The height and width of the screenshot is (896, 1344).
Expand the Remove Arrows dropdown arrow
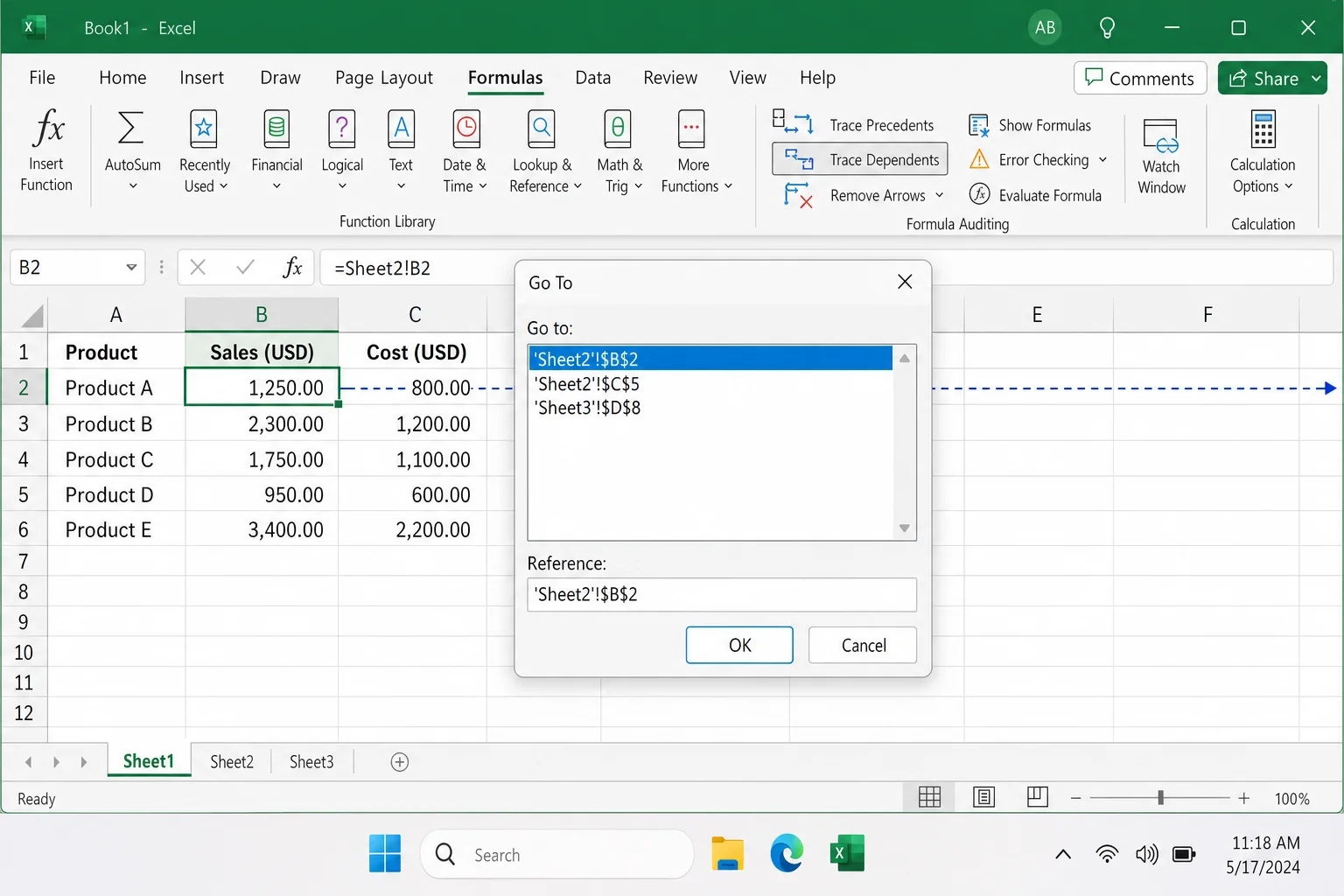(940, 195)
